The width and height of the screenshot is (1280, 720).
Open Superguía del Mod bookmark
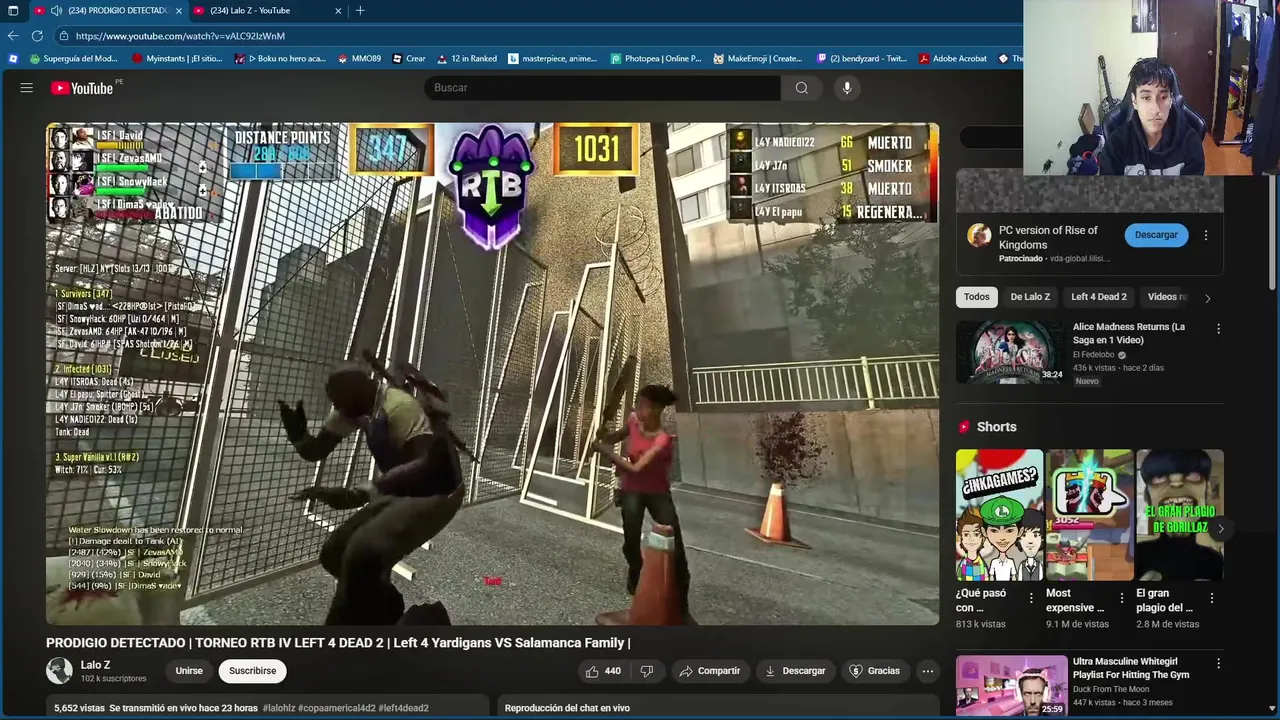click(74, 59)
